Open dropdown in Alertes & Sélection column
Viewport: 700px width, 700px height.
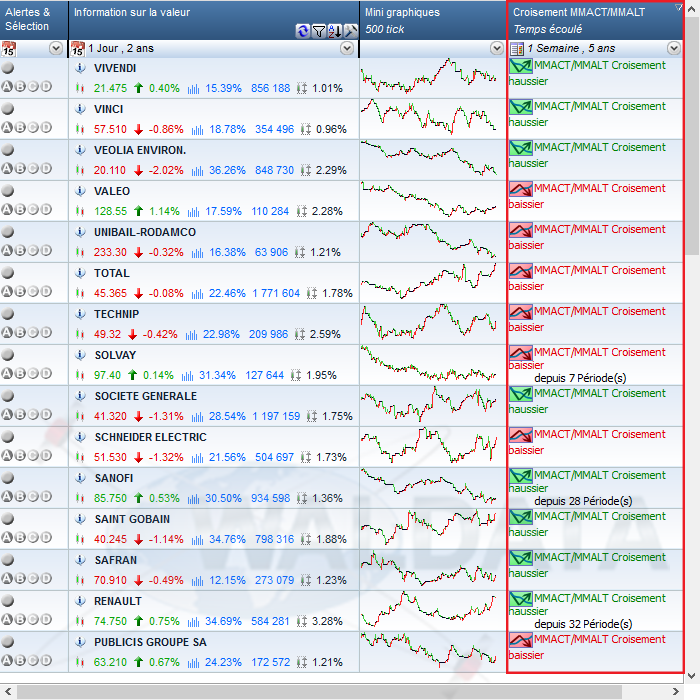pos(56,48)
